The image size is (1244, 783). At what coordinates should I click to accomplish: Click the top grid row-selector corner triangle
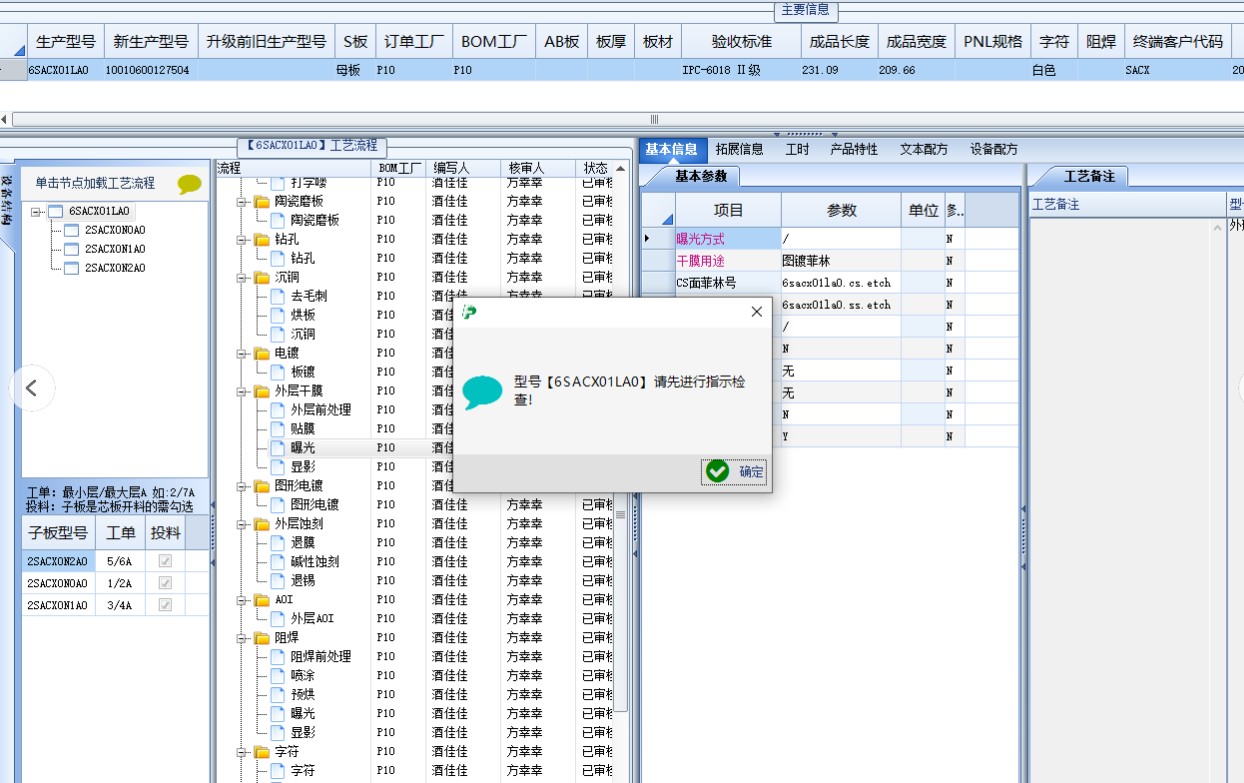[19, 48]
